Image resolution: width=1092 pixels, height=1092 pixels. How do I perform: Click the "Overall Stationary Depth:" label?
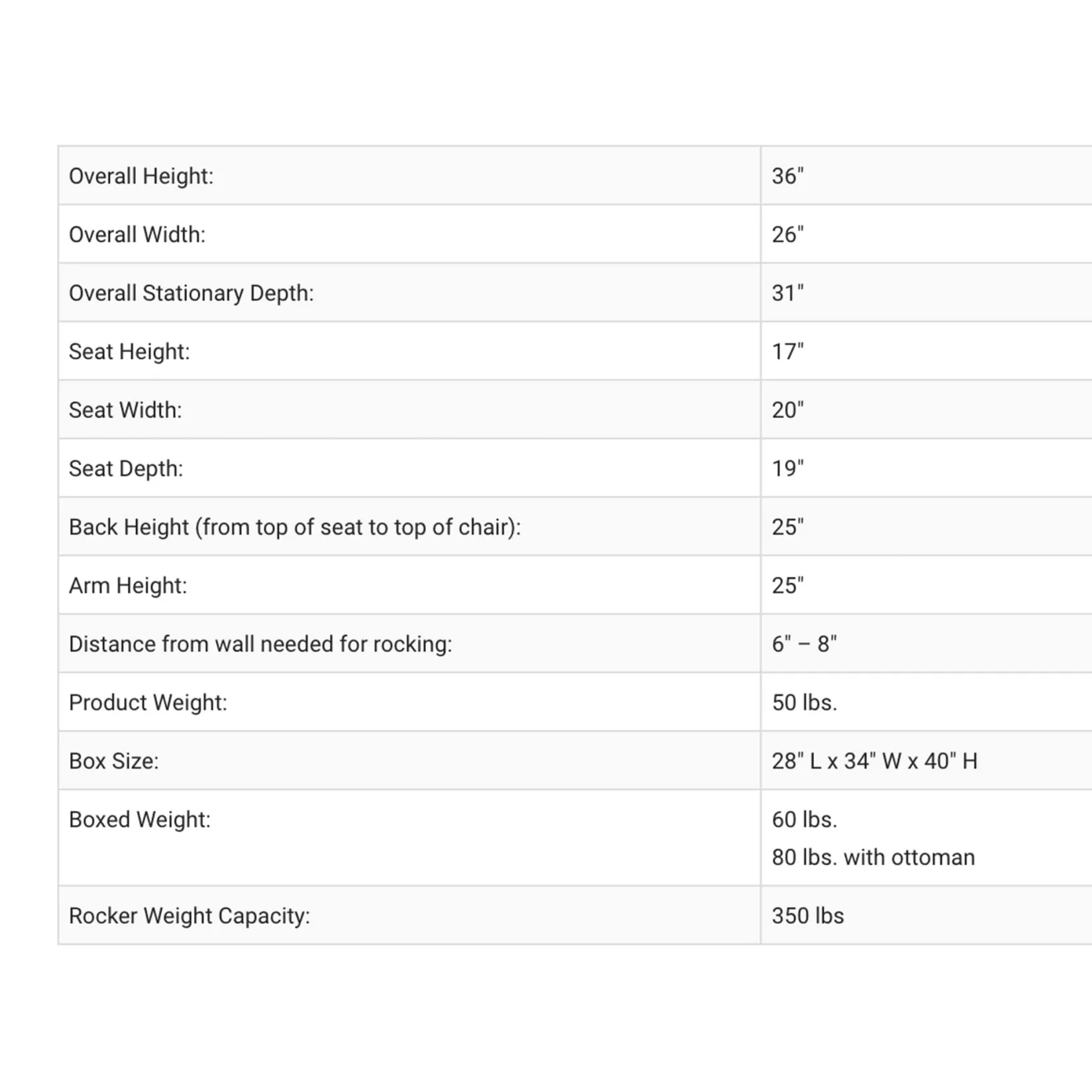click(191, 293)
